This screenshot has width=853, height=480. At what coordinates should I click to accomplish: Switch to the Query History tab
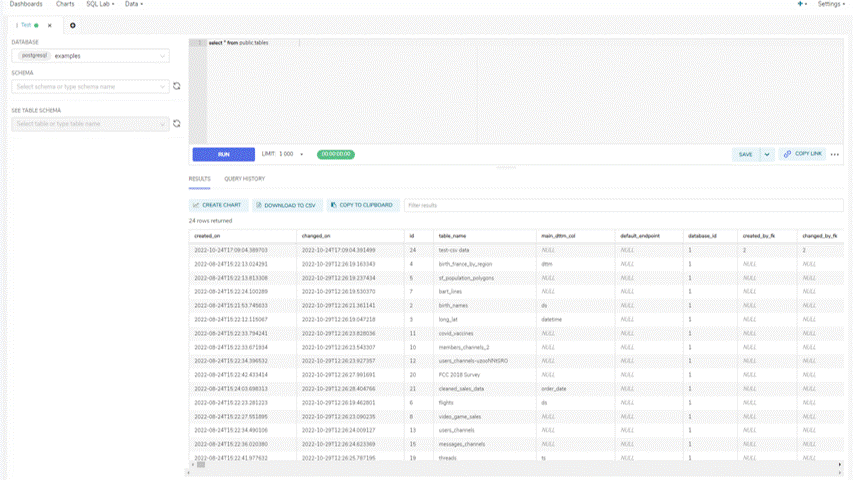pyautogui.click(x=244, y=179)
